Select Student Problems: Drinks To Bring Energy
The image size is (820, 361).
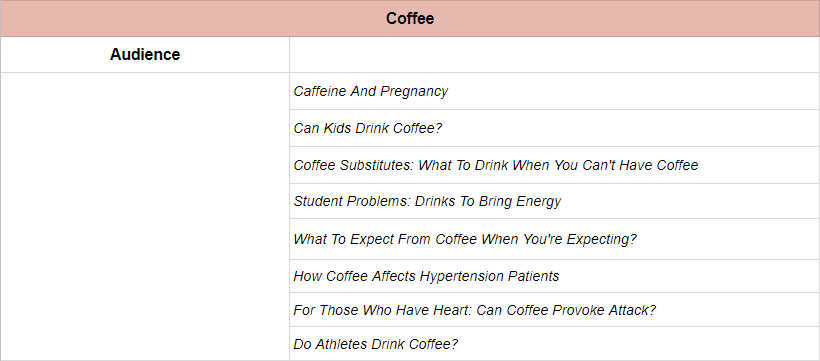[554, 201]
